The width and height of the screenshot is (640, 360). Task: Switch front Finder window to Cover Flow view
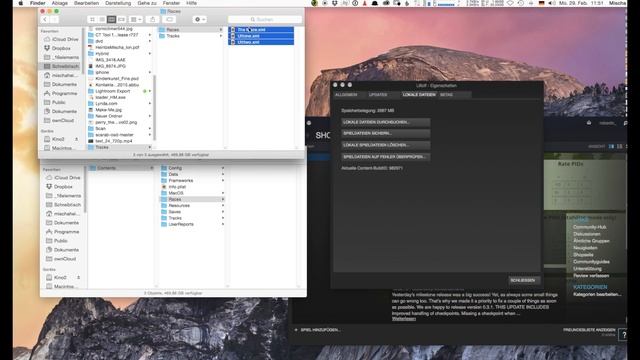point(121,20)
